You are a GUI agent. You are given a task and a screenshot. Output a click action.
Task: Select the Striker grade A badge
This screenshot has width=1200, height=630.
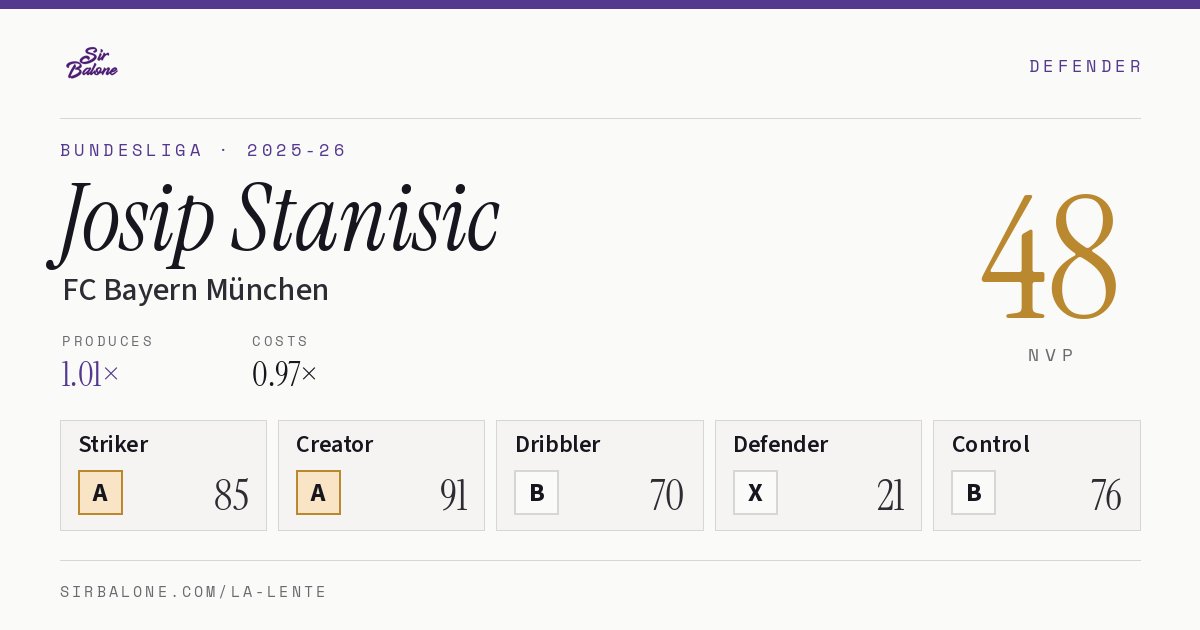[x=100, y=493]
